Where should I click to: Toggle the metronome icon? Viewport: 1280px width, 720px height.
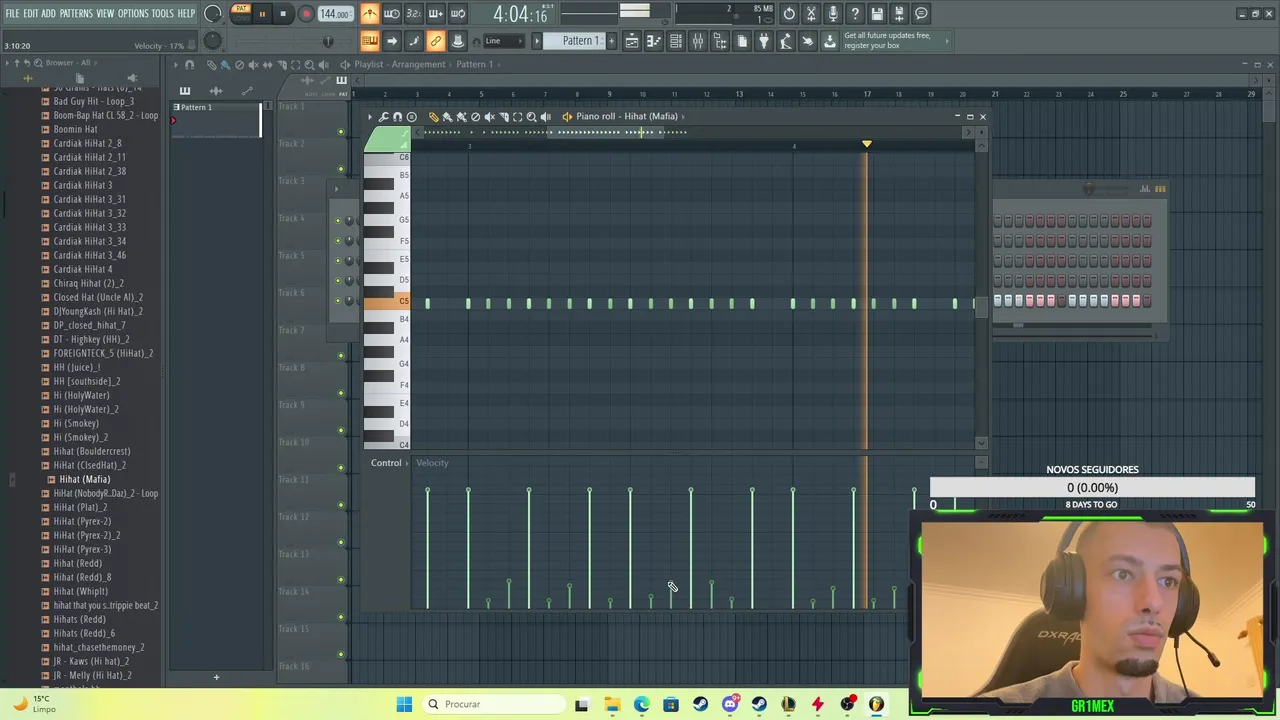(369, 13)
